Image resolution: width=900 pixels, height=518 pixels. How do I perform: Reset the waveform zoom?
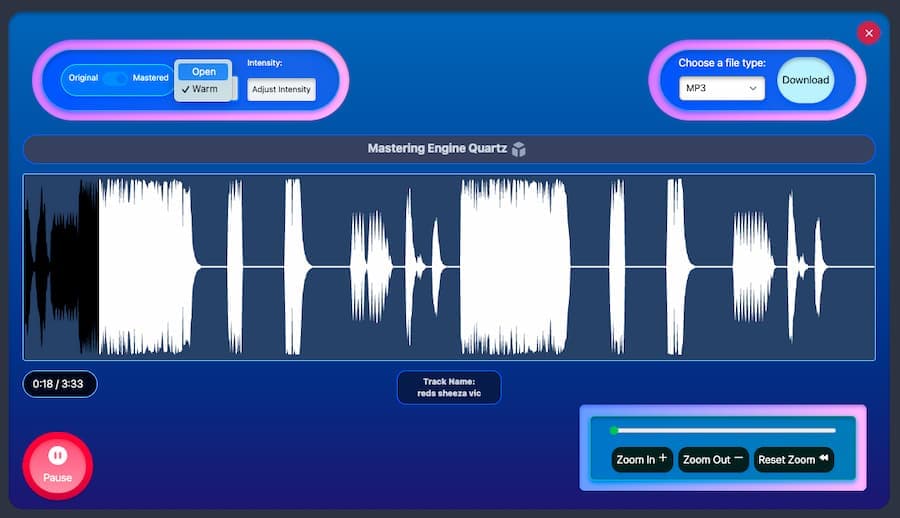coord(793,460)
